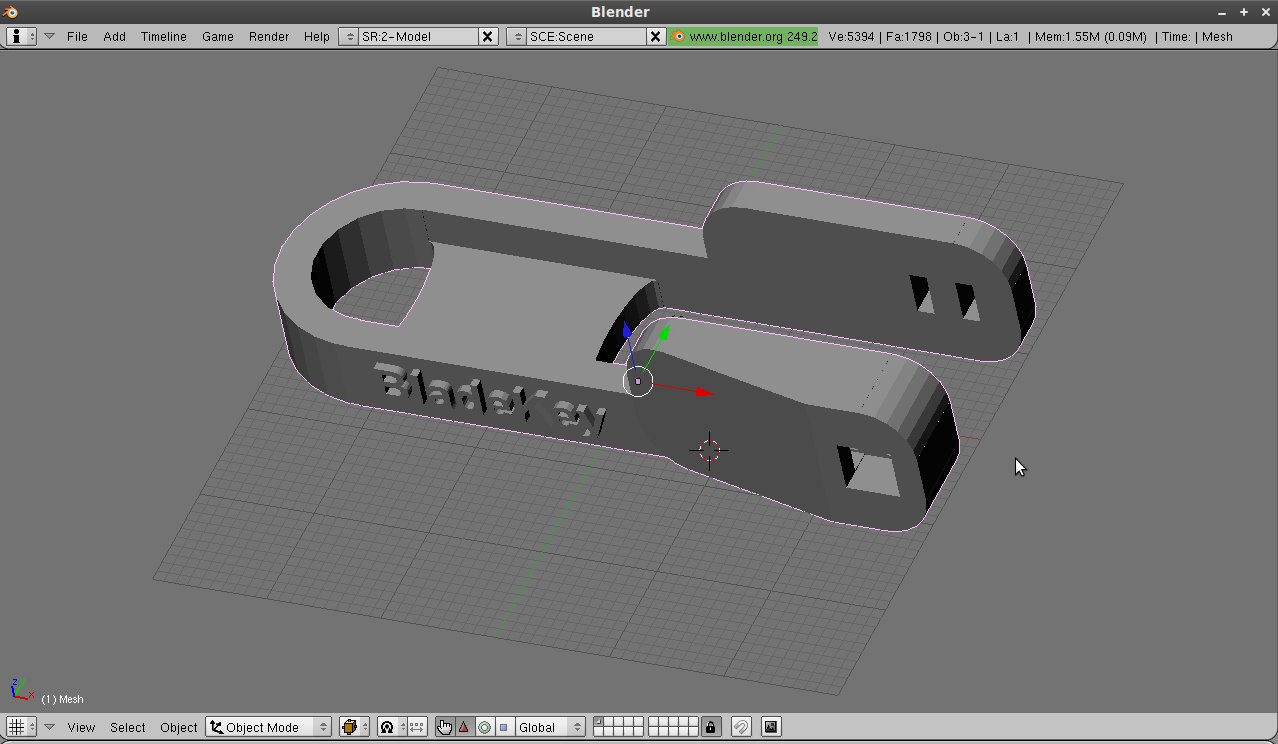The height and width of the screenshot is (744, 1278).
Task: Open the File menu
Action: click(x=77, y=36)
